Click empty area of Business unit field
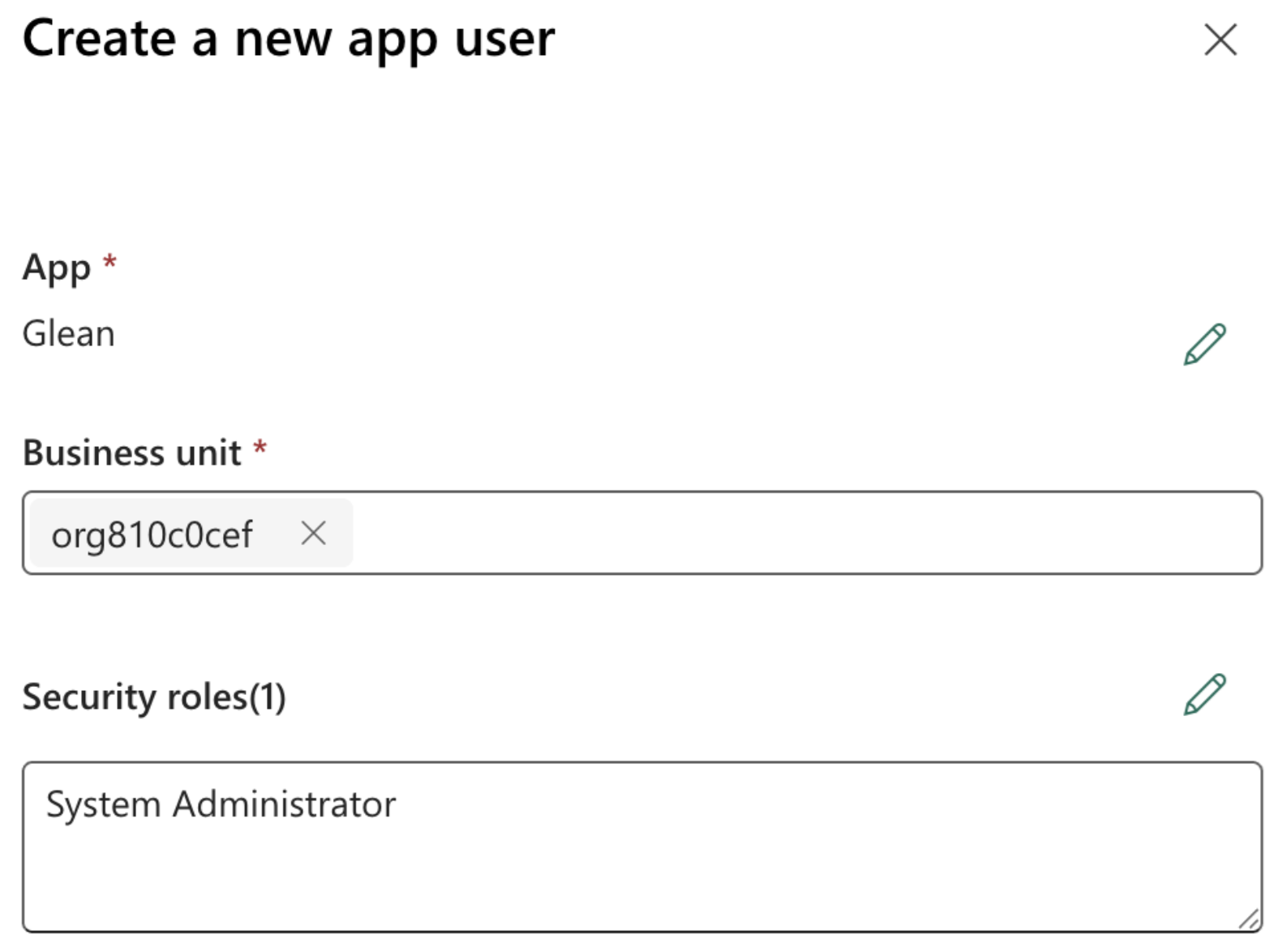 [803, 534]
